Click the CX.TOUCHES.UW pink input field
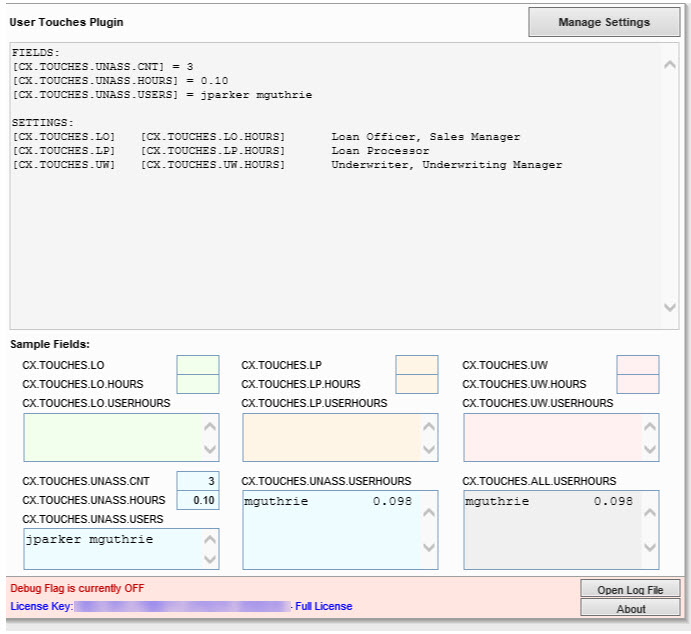691x634 pixels. (637, 365)
